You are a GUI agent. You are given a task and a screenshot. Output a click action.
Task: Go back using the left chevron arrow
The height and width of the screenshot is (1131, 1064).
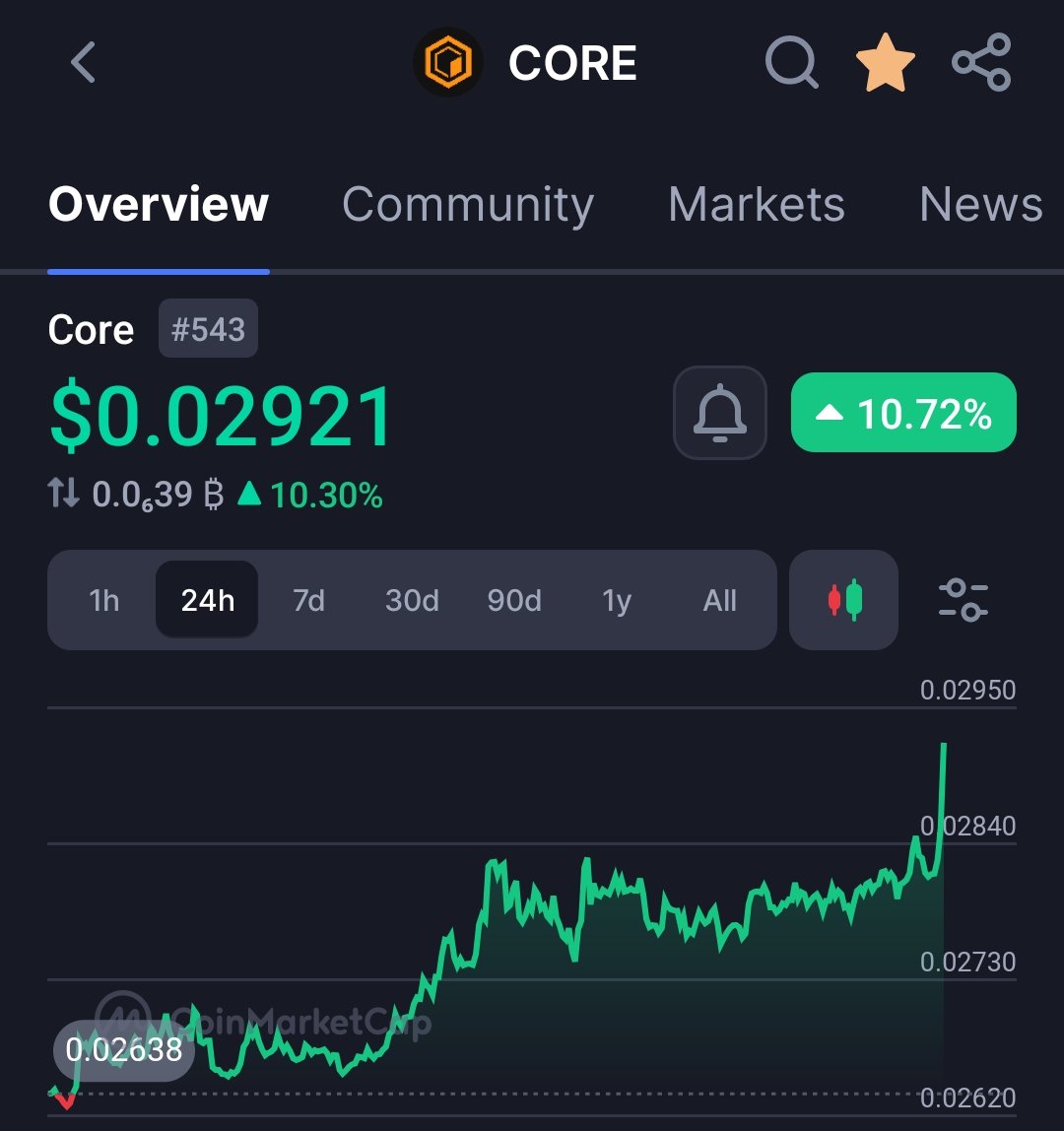tap(83, 62)
